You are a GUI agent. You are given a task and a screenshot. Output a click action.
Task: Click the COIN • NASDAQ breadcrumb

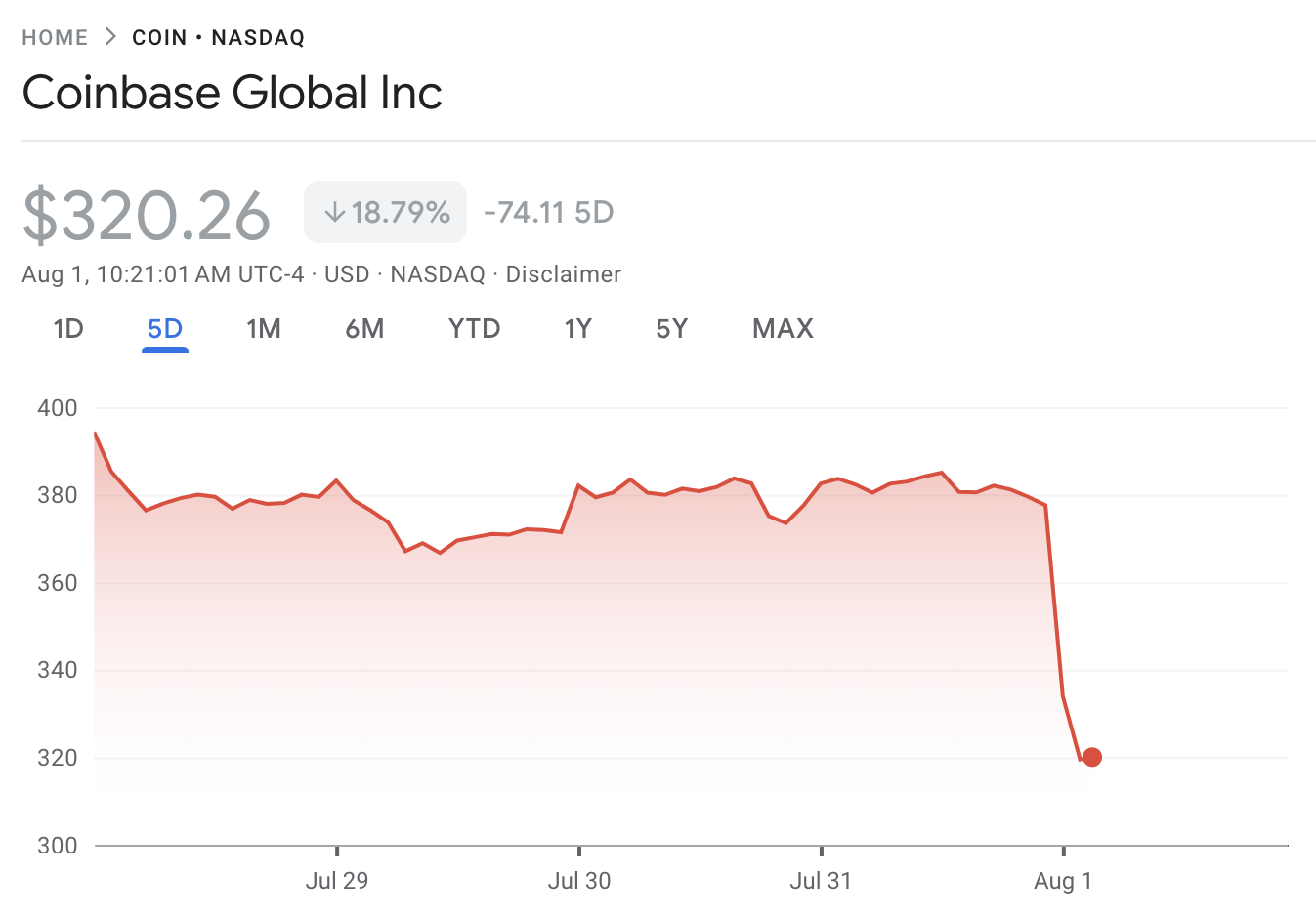pos(218,38)
